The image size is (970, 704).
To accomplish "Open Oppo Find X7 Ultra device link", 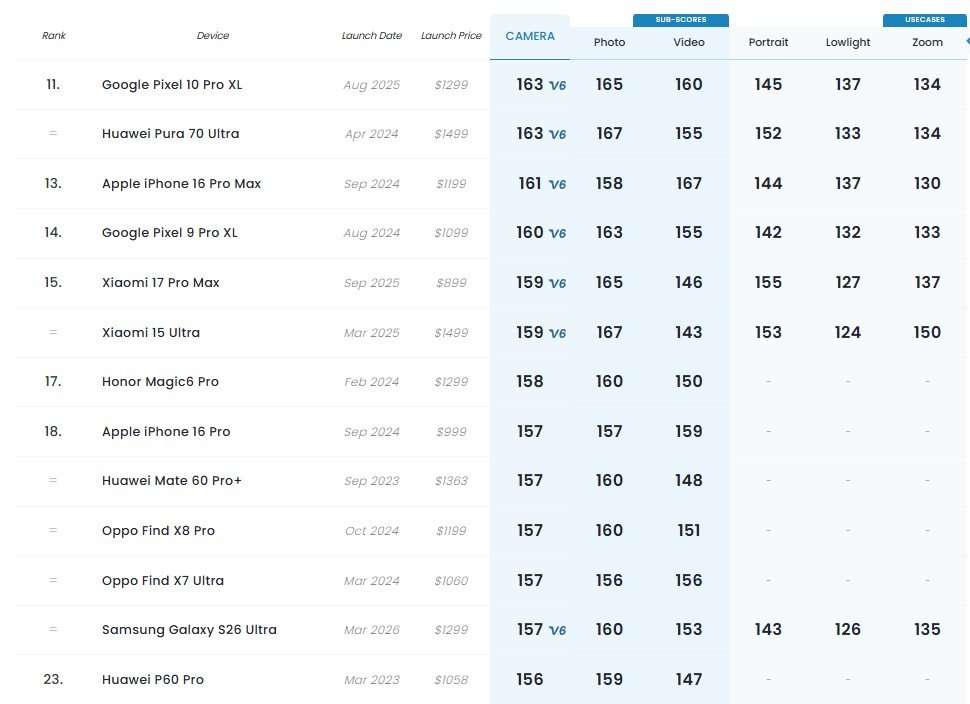I will [163, 581].
